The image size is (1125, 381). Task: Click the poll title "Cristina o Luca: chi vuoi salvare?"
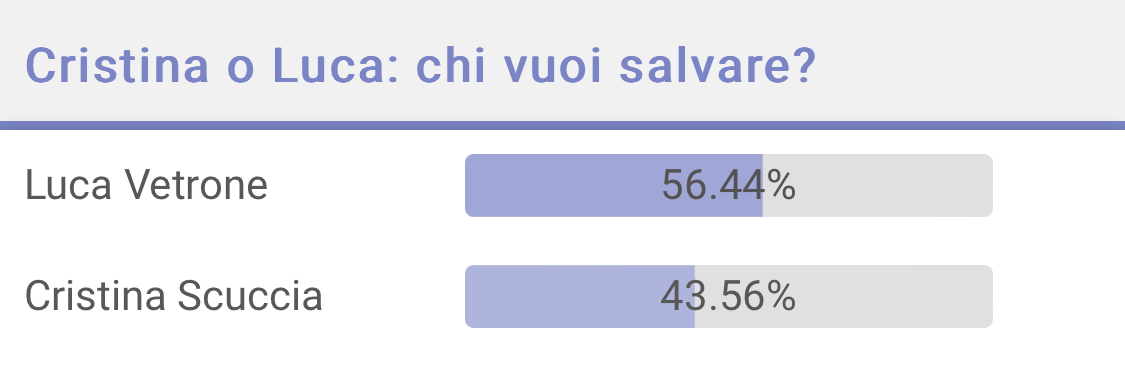click(420, 66)
